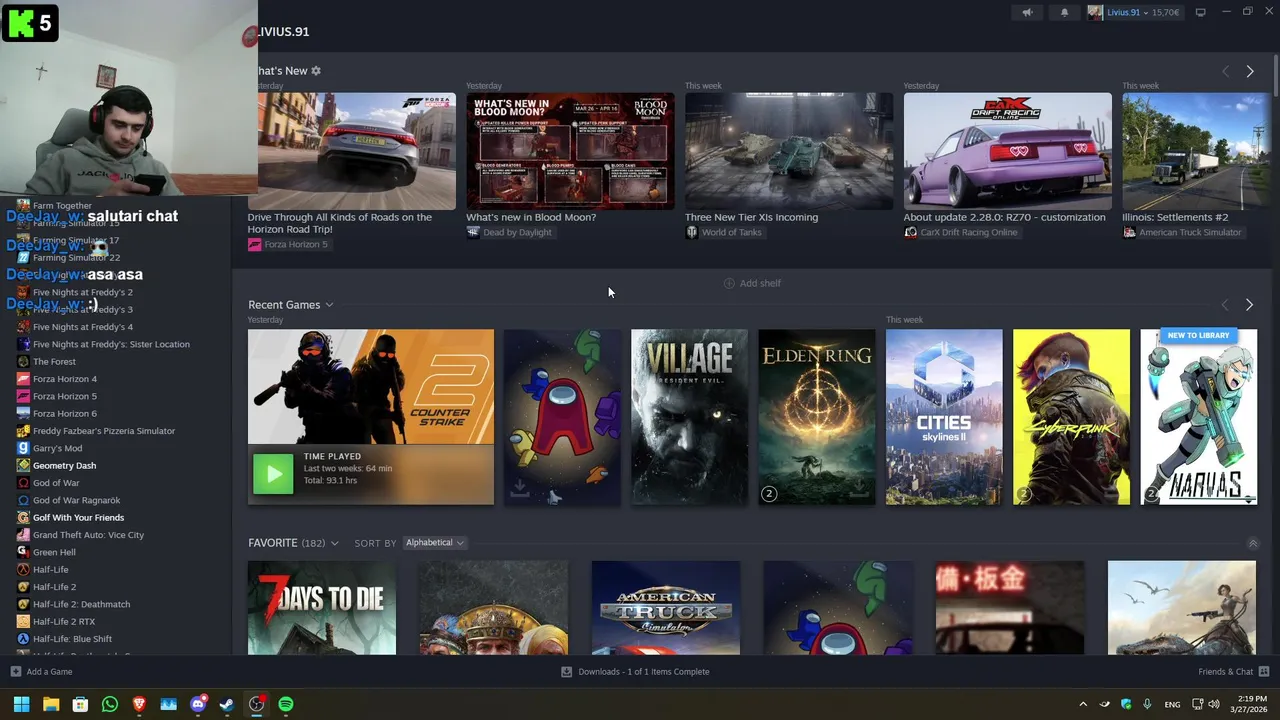Select Half-Life 2: Deathmatch in game list
This screenshot has height=720, width=1280.
81,604
